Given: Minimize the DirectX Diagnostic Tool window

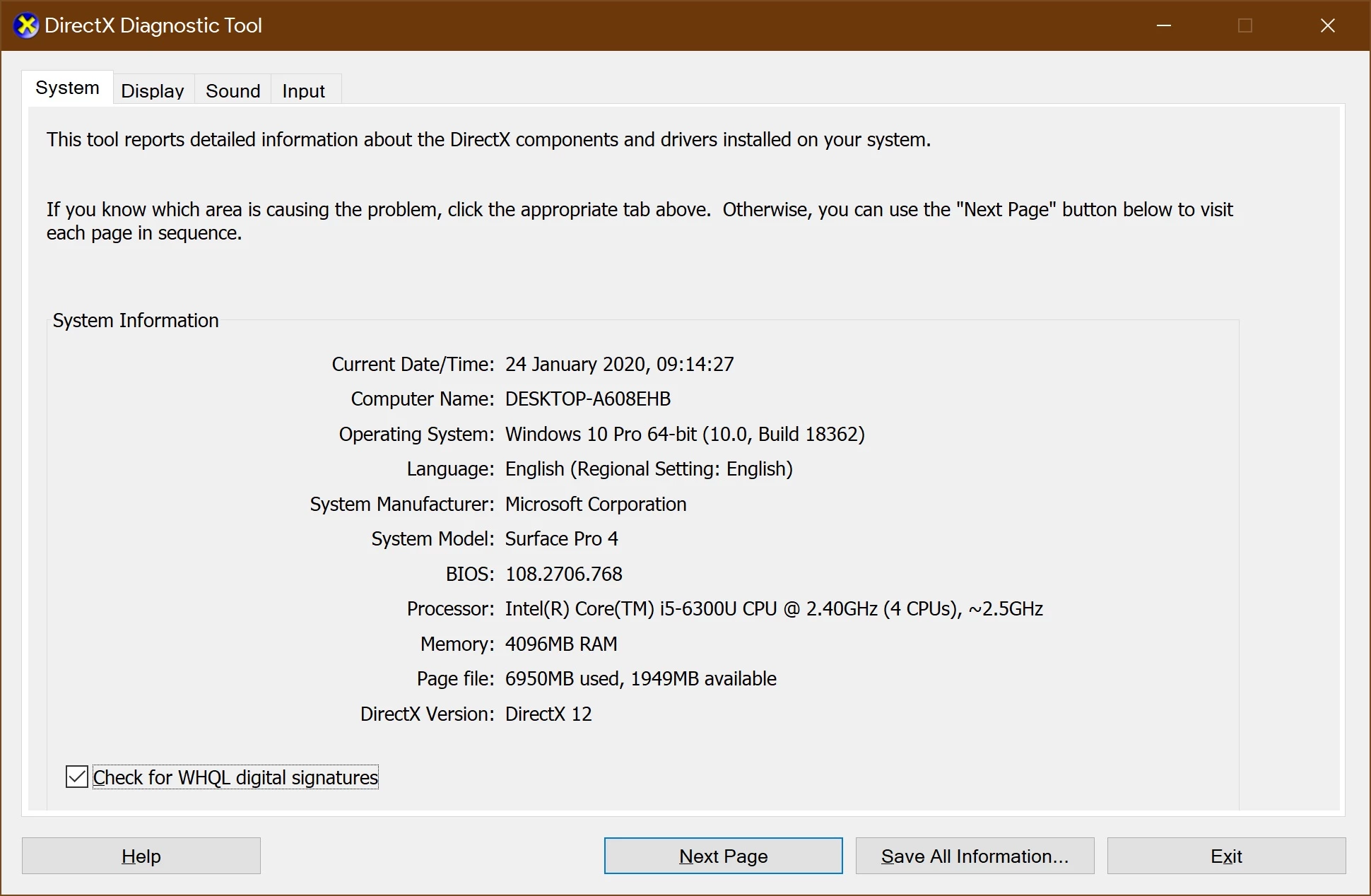Looking at the screenshot, I should 1164,26.
